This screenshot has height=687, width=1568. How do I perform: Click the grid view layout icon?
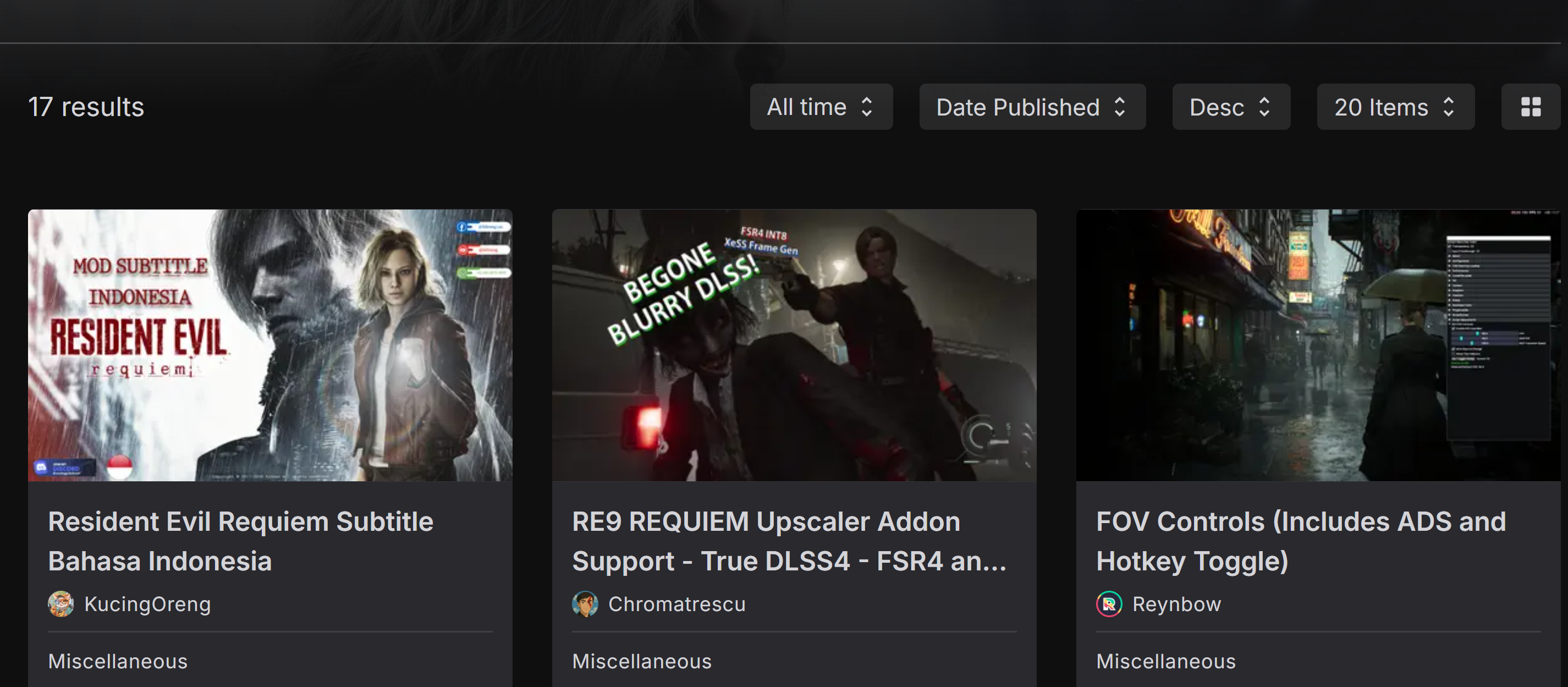click(1530, 107)
